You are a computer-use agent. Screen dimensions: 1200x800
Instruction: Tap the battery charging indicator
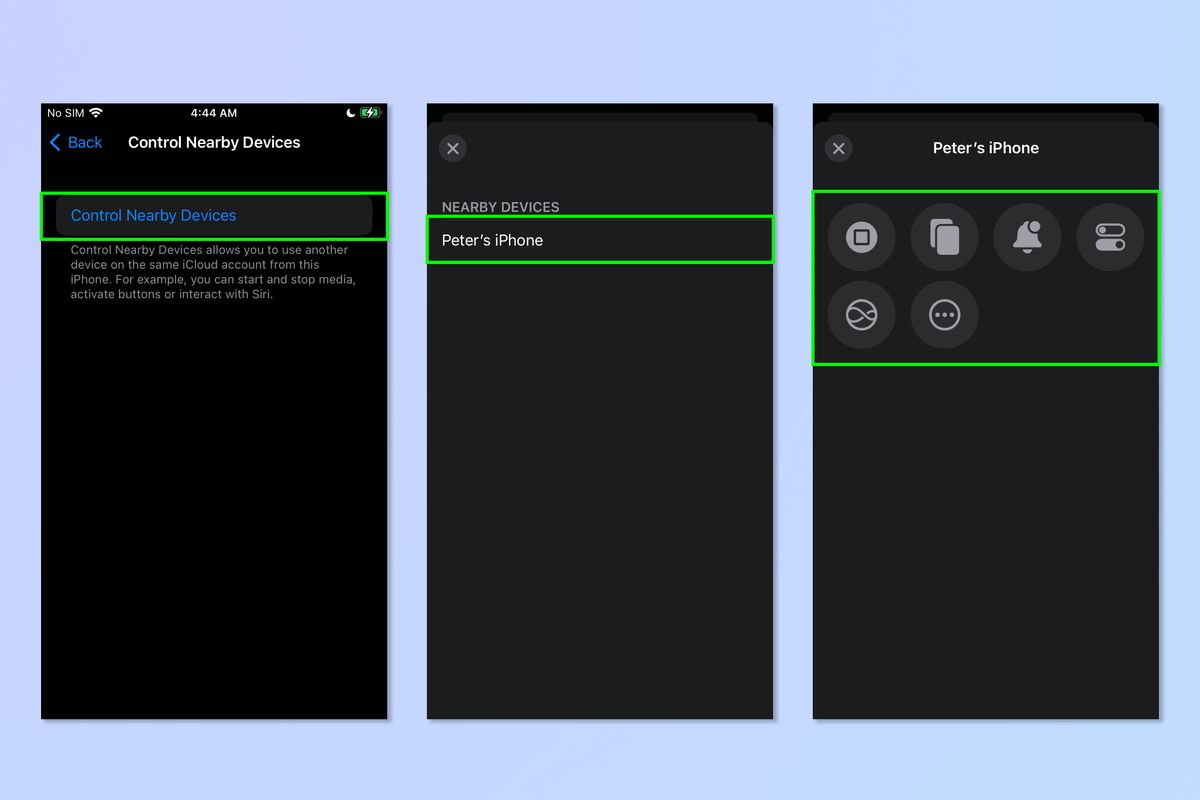coord(368,113)
